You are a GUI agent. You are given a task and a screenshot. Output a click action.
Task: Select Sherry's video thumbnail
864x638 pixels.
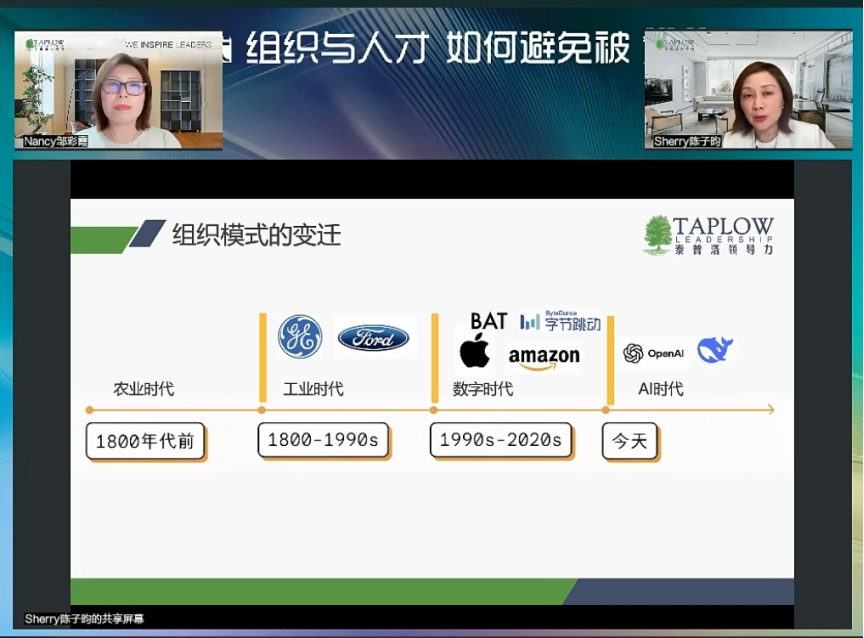coord(748,89)
